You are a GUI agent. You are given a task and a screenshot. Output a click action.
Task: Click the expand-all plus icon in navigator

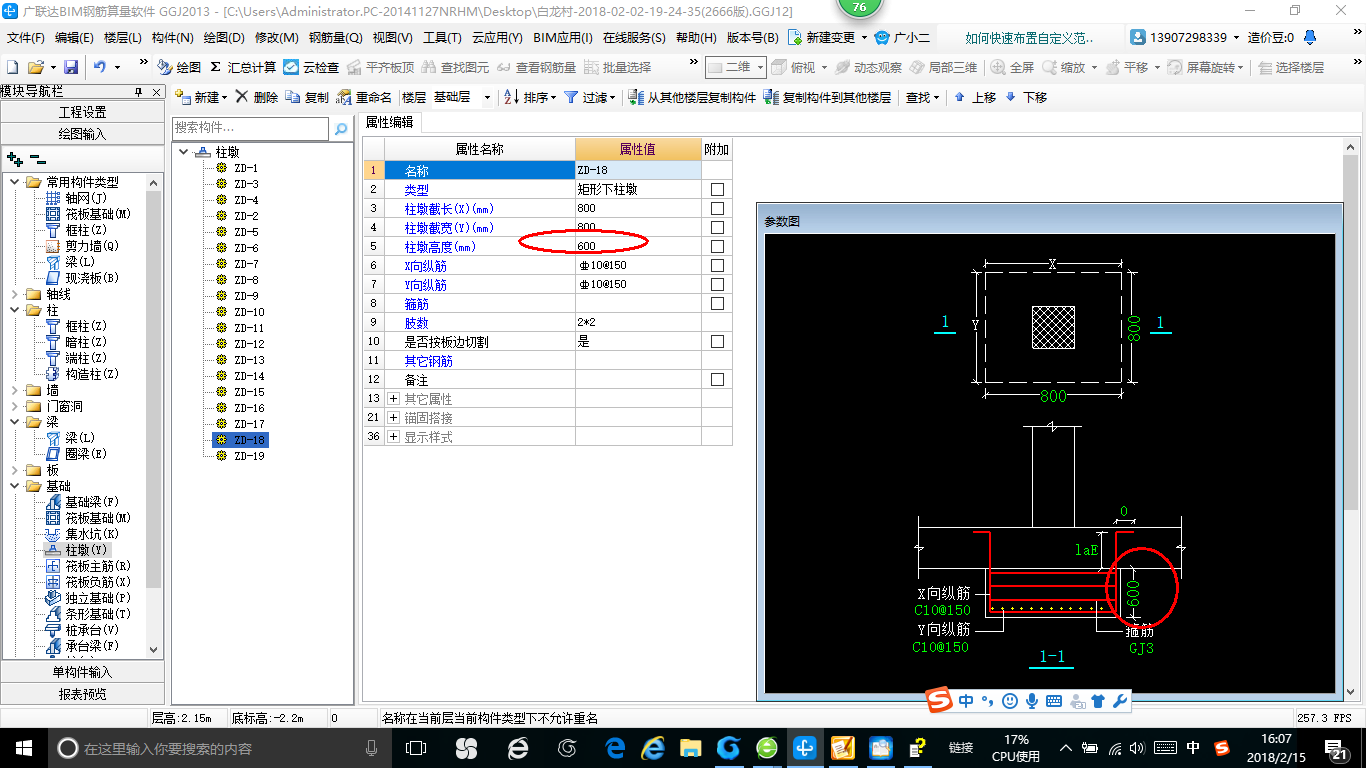(15, 158)
